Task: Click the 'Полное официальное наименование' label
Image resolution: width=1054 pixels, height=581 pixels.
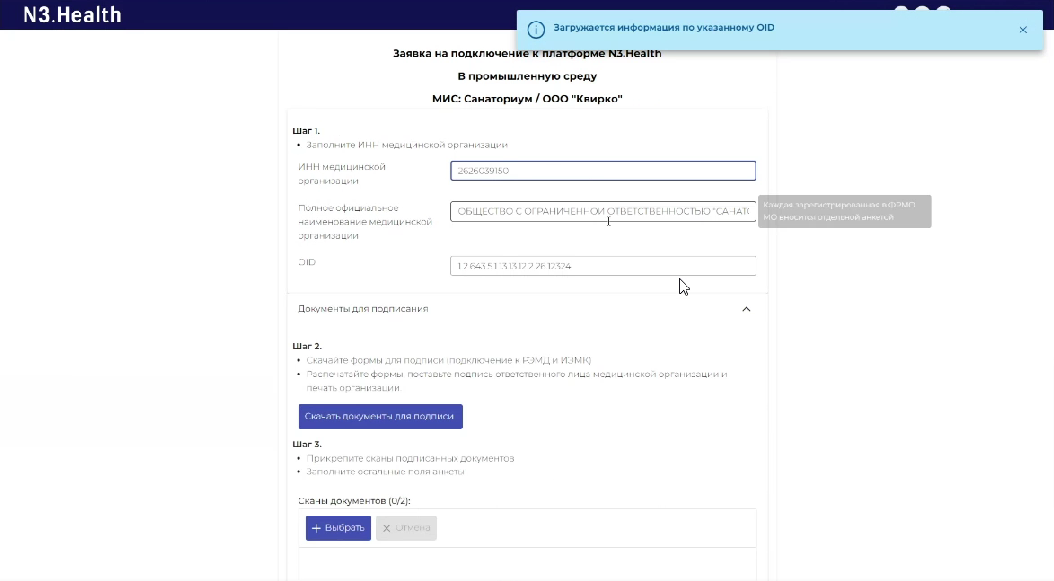Action: (x=365, y=222)
